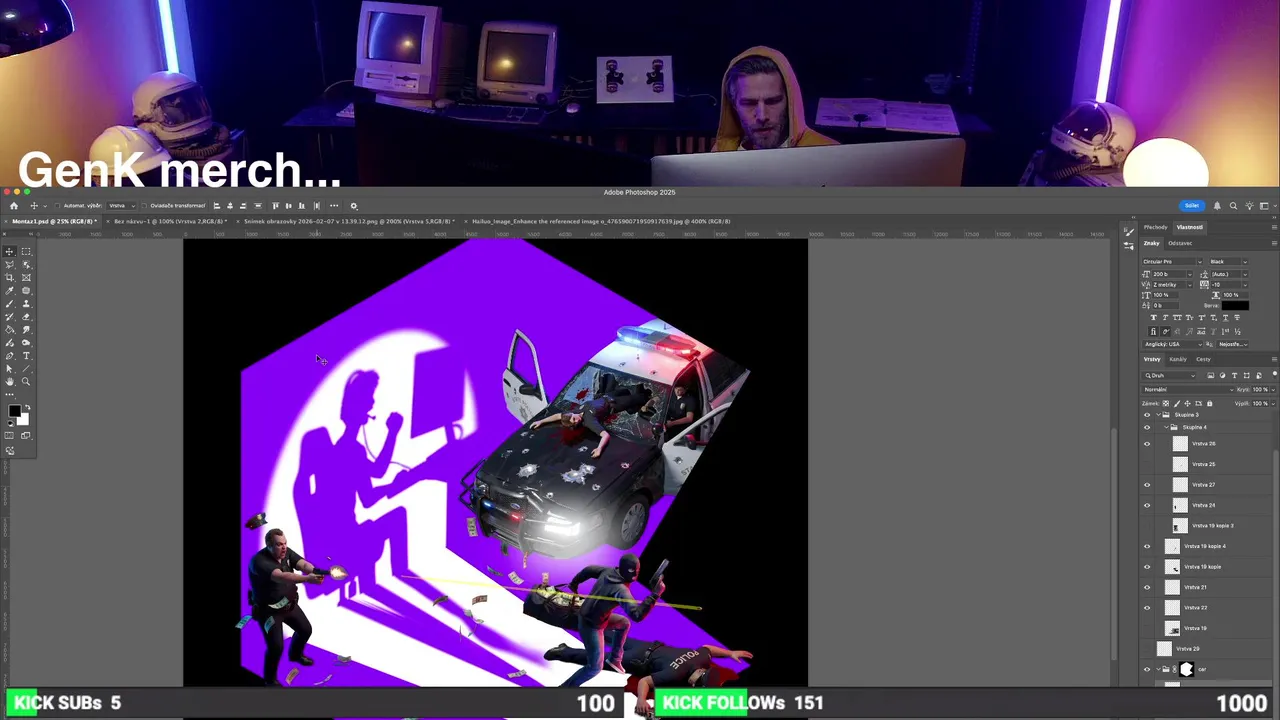This screenshot has width=1280, height=720.
Task: Apply Faux Bold in Znaky panel
Action: [1154, 317]
